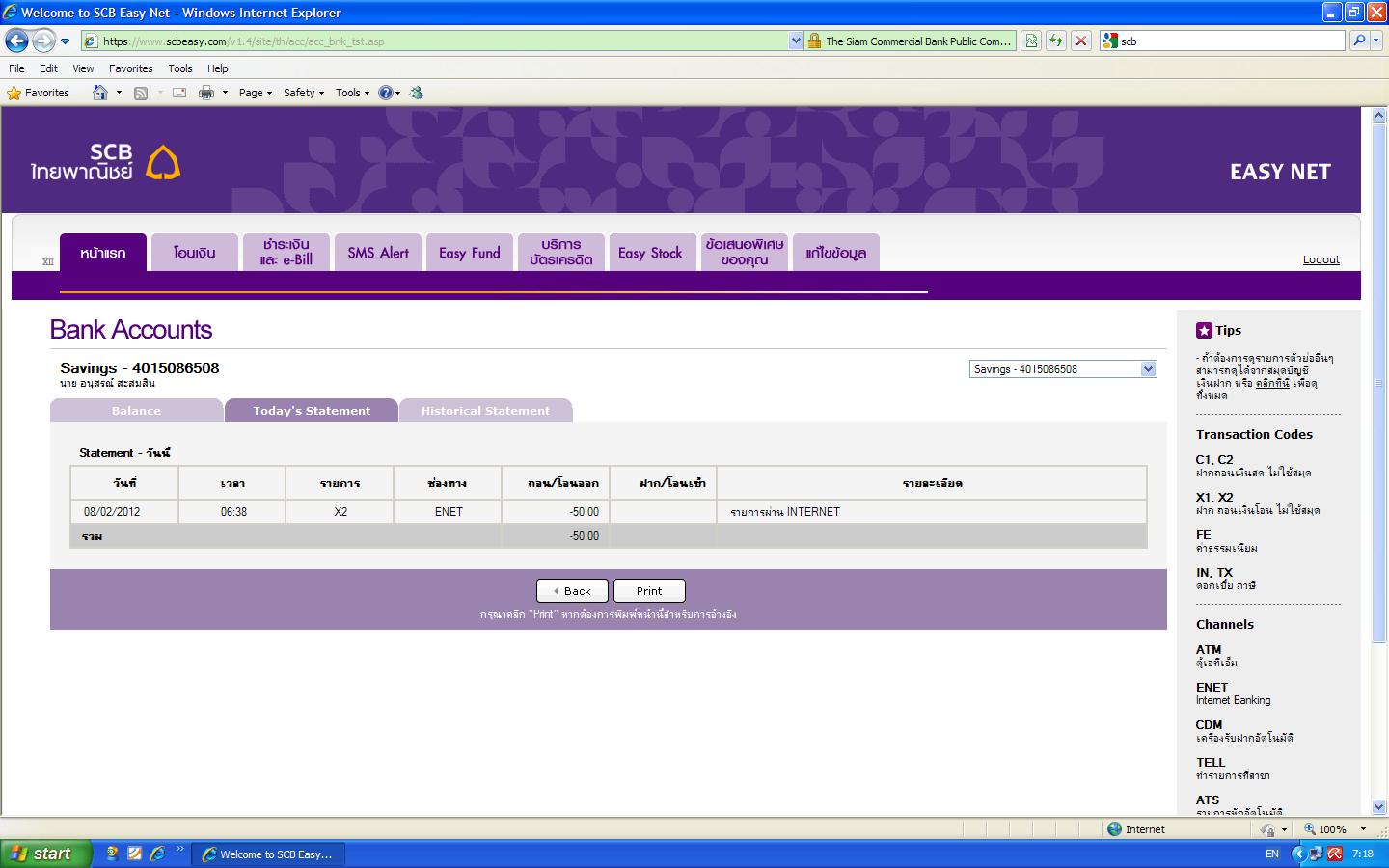Click the Logout link
Screen dimensions: 1389x868
[x=1321, y=259]
